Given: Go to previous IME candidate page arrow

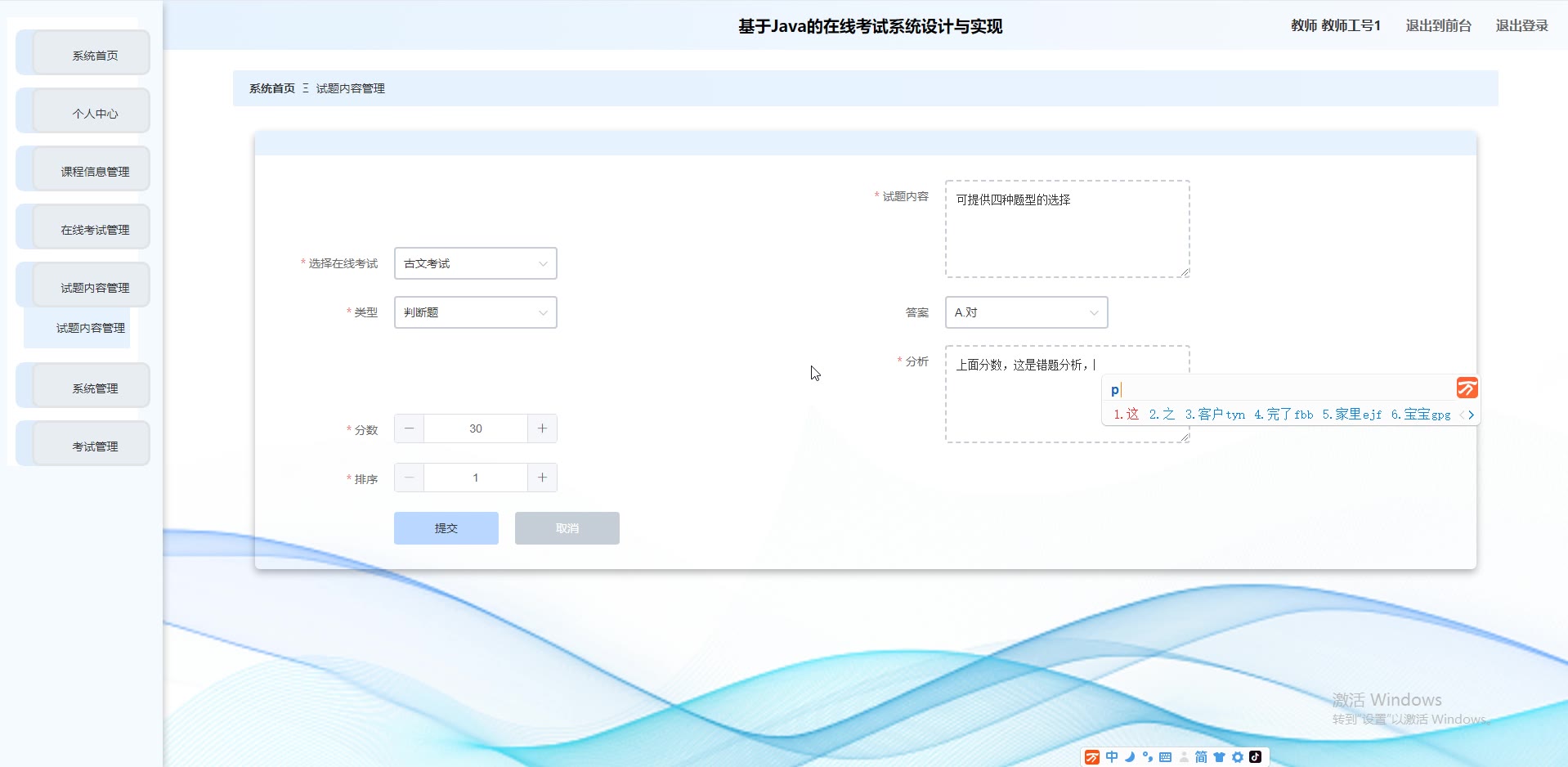Looking at the screenshot, I should coord(1461,415).
